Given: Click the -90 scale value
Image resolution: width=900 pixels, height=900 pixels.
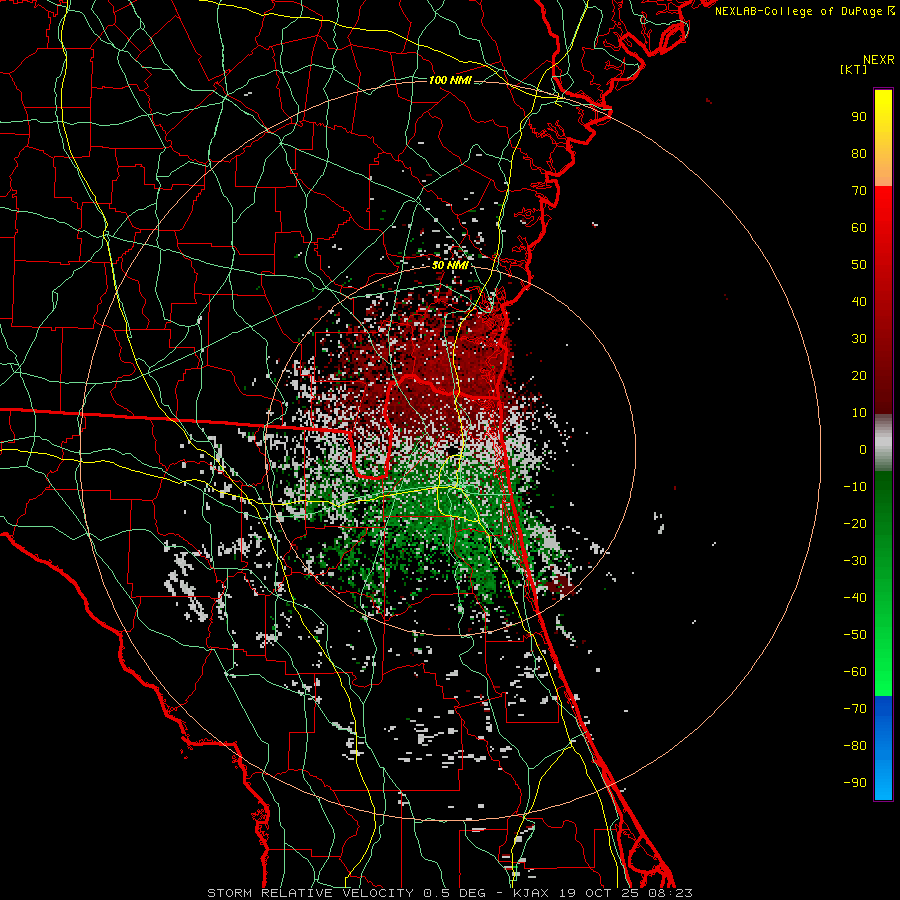Looking at the screenshot, I should tap(855, 783).
